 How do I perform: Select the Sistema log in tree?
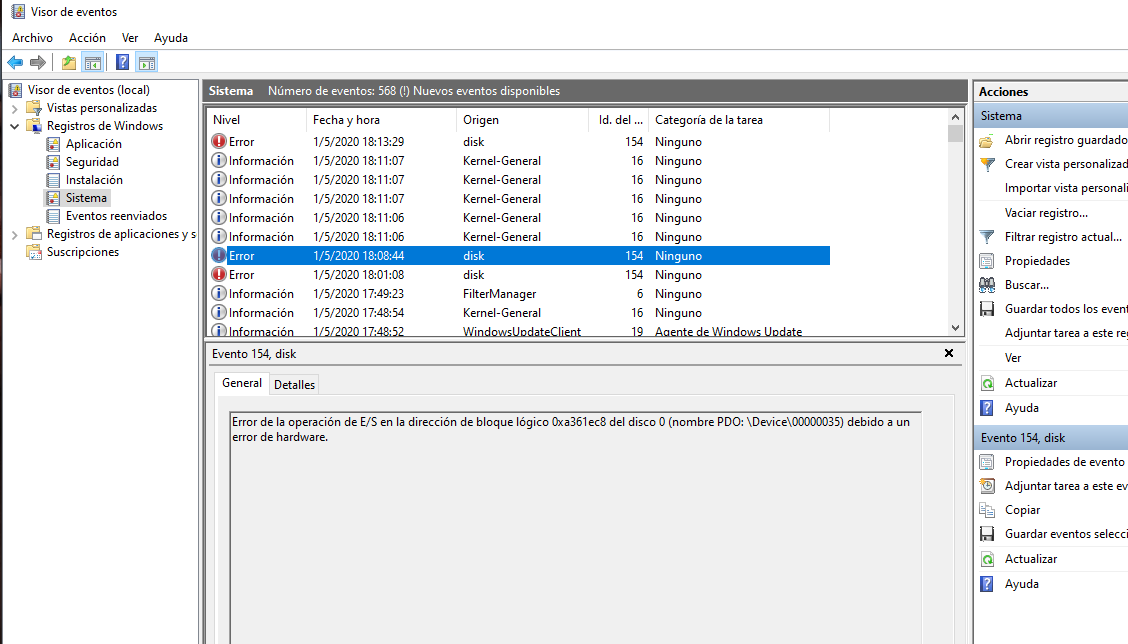click(x=86, y=198)
